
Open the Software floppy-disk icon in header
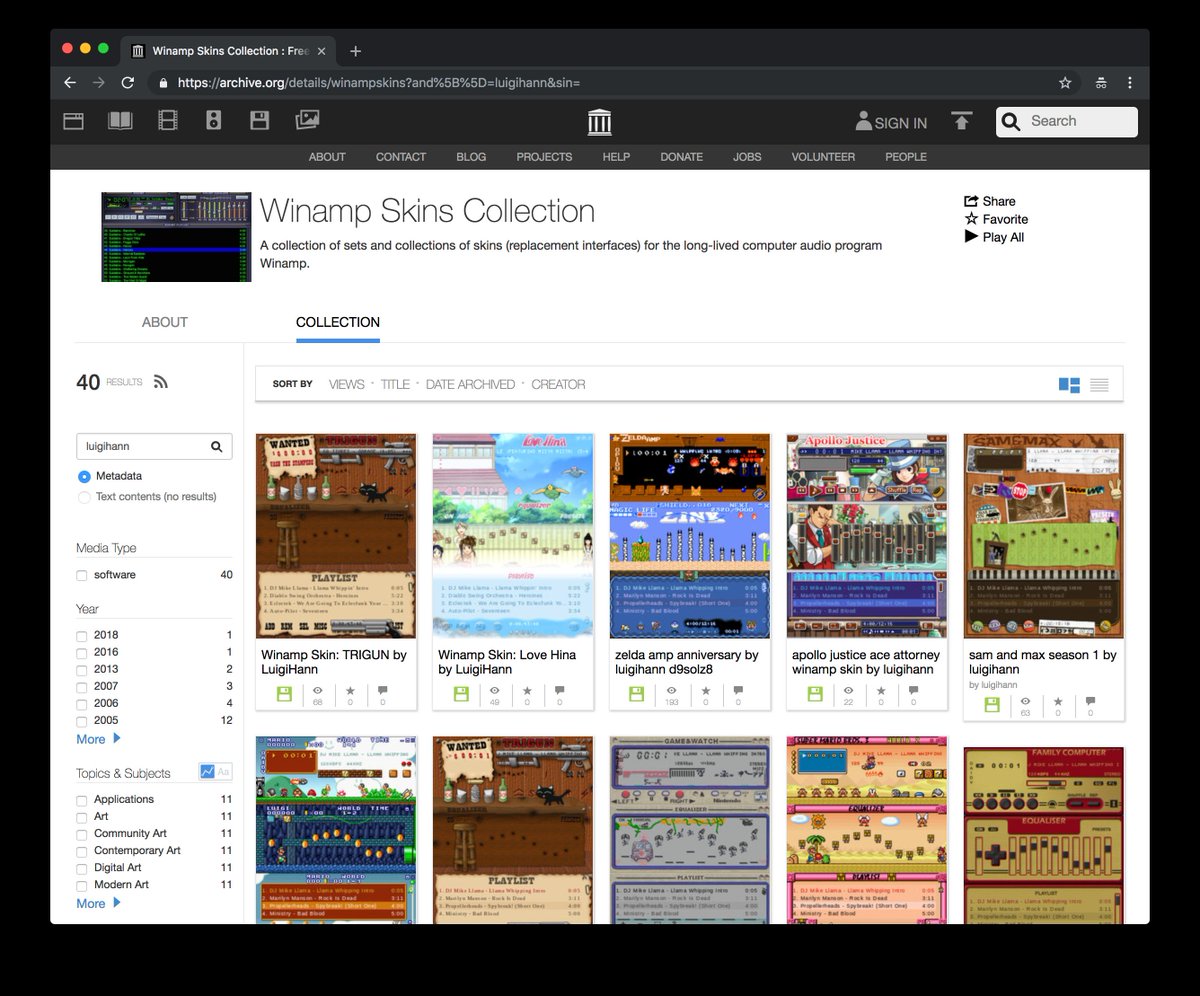point(259,121)
